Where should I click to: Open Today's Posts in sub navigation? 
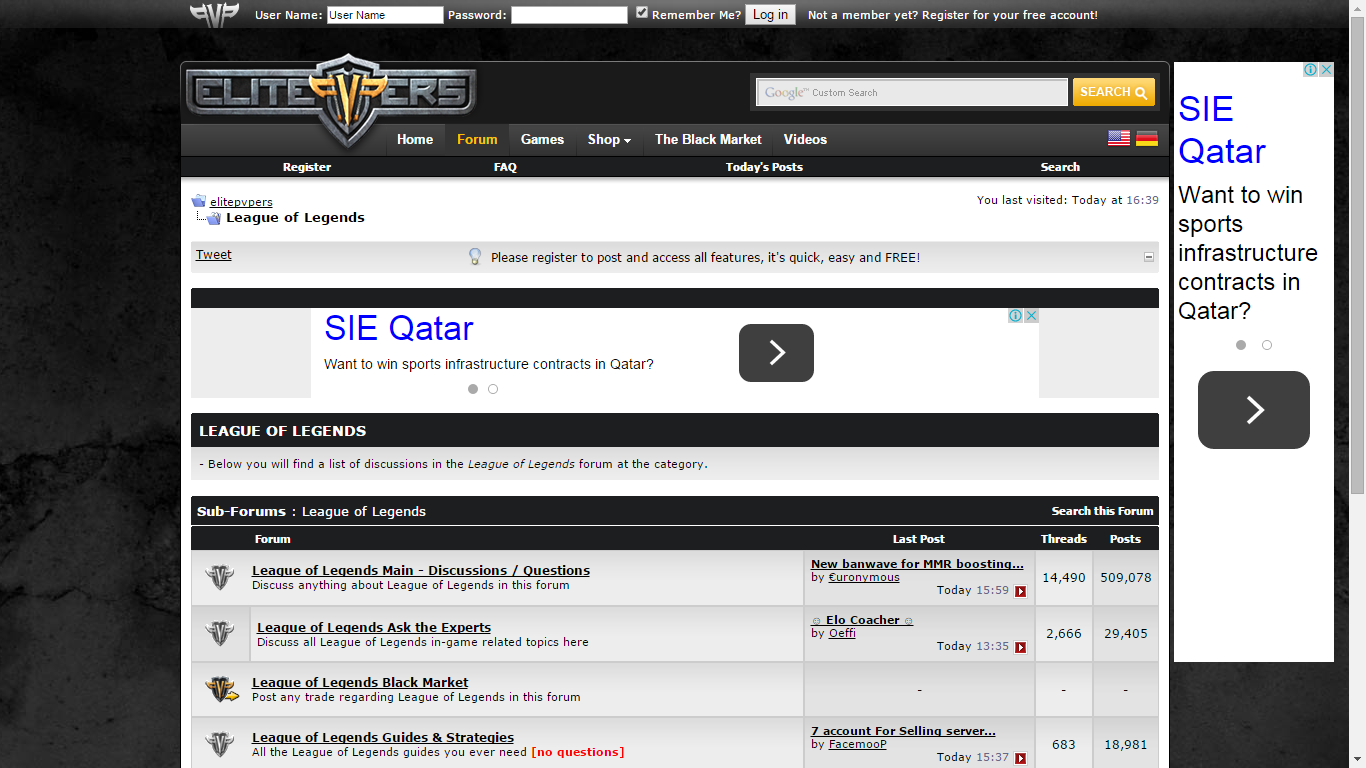click(764, 167)
